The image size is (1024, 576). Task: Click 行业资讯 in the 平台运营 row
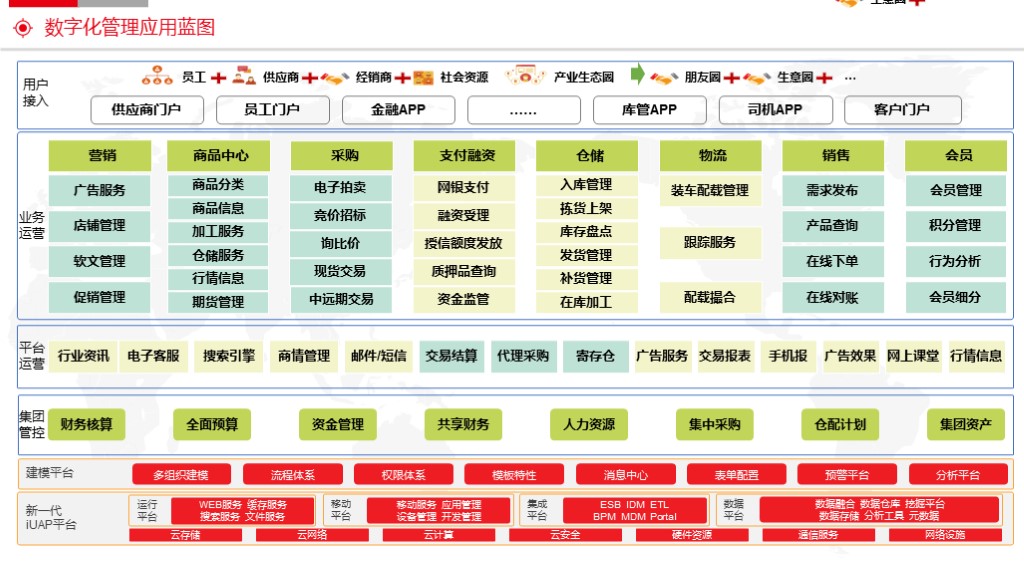click(84, 356)
